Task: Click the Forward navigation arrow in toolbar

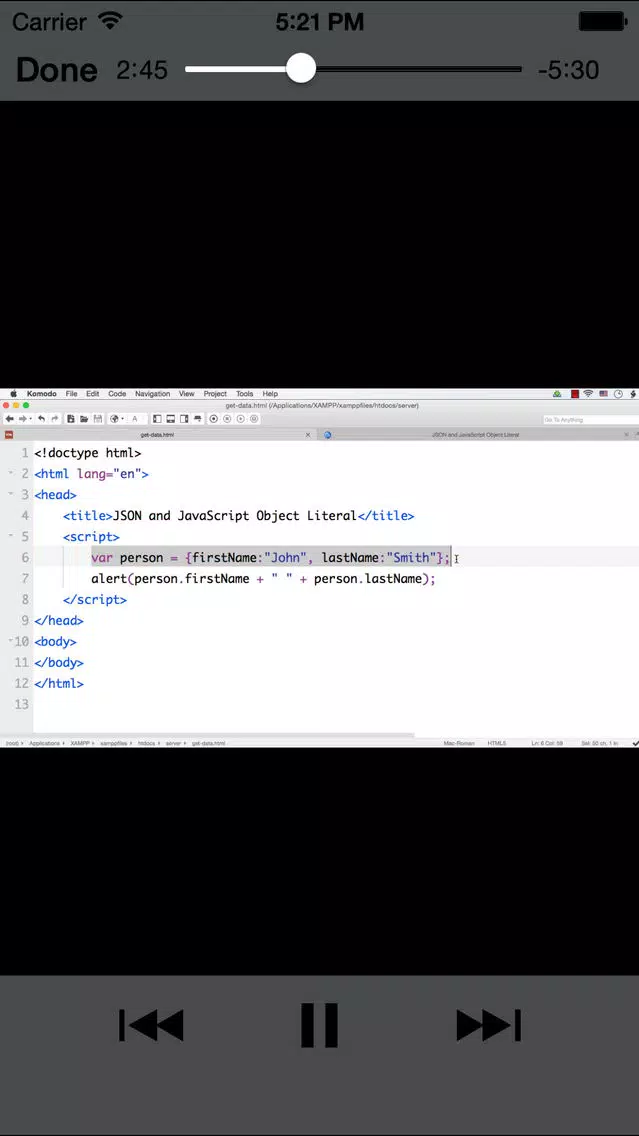Action: (x=23, y=419)
